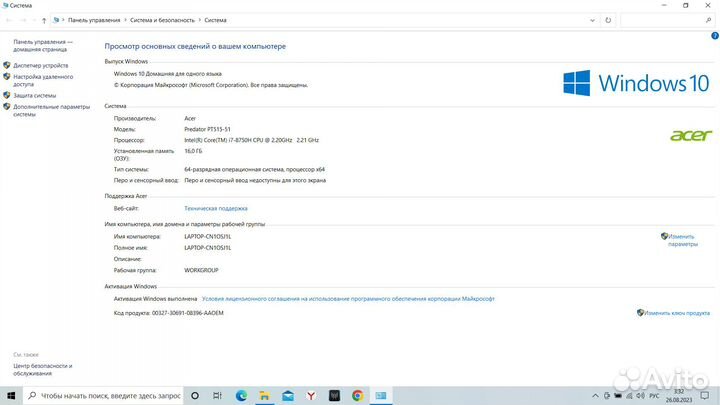Open Mail app from taskbar
Screen dimensions: 720x405
click(288, 395)
